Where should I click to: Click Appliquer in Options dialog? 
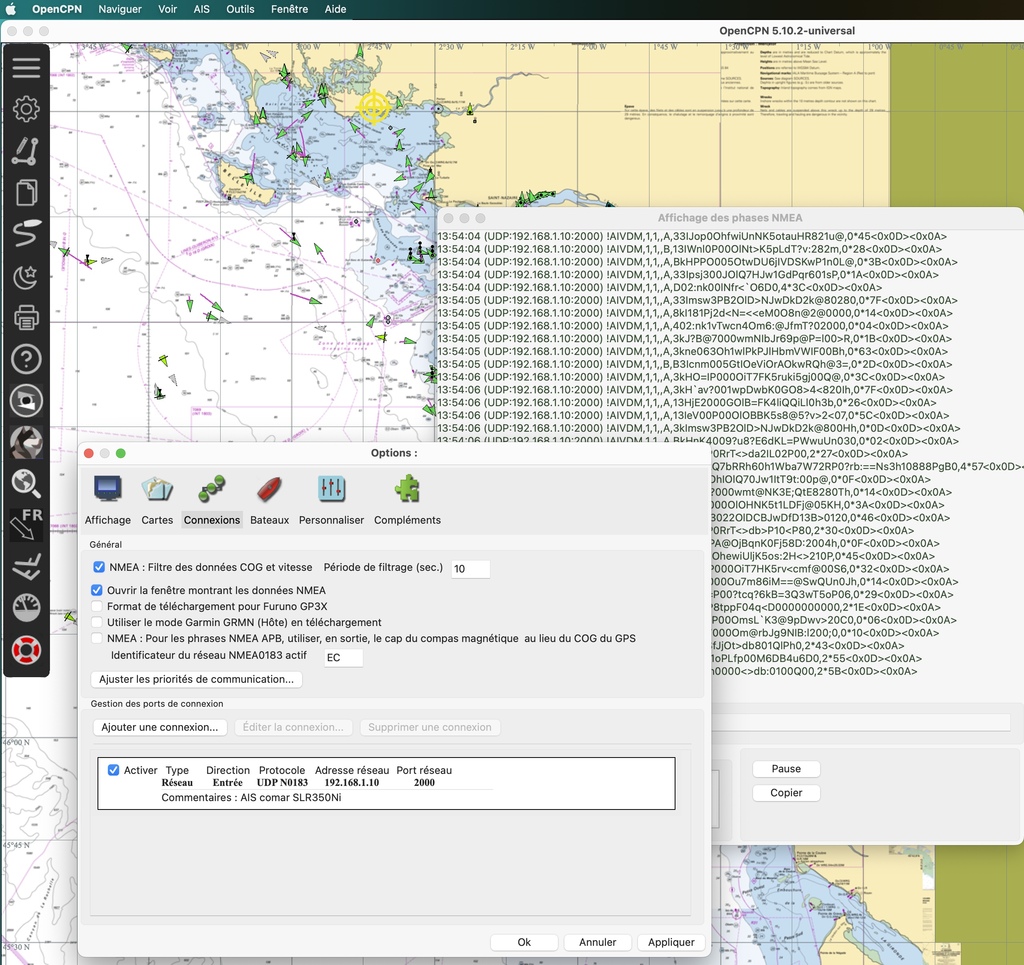point(671,942)
